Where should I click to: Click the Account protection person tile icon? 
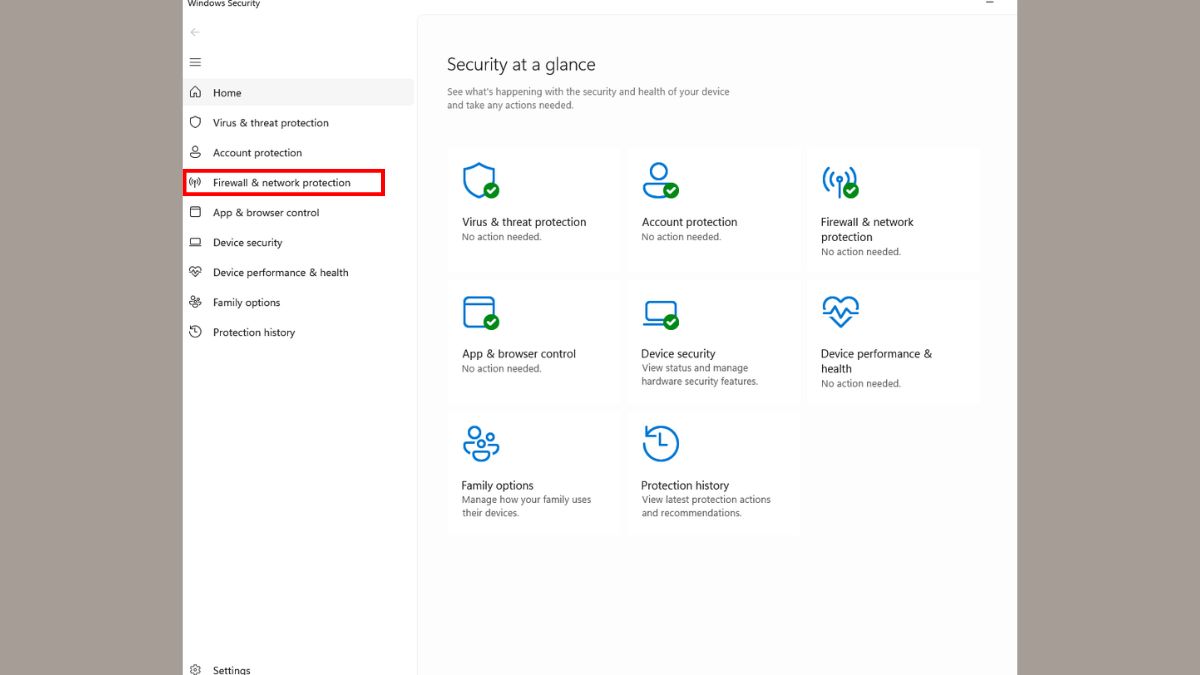[x=660, y=181]
